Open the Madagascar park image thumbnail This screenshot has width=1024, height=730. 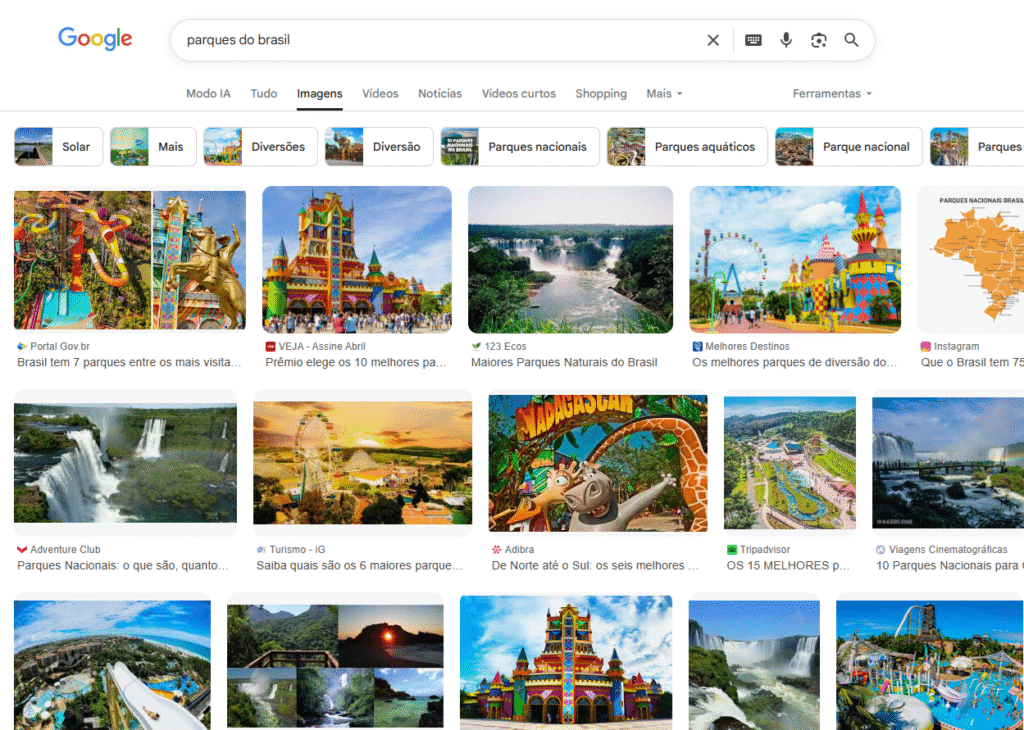pos(597,462)
